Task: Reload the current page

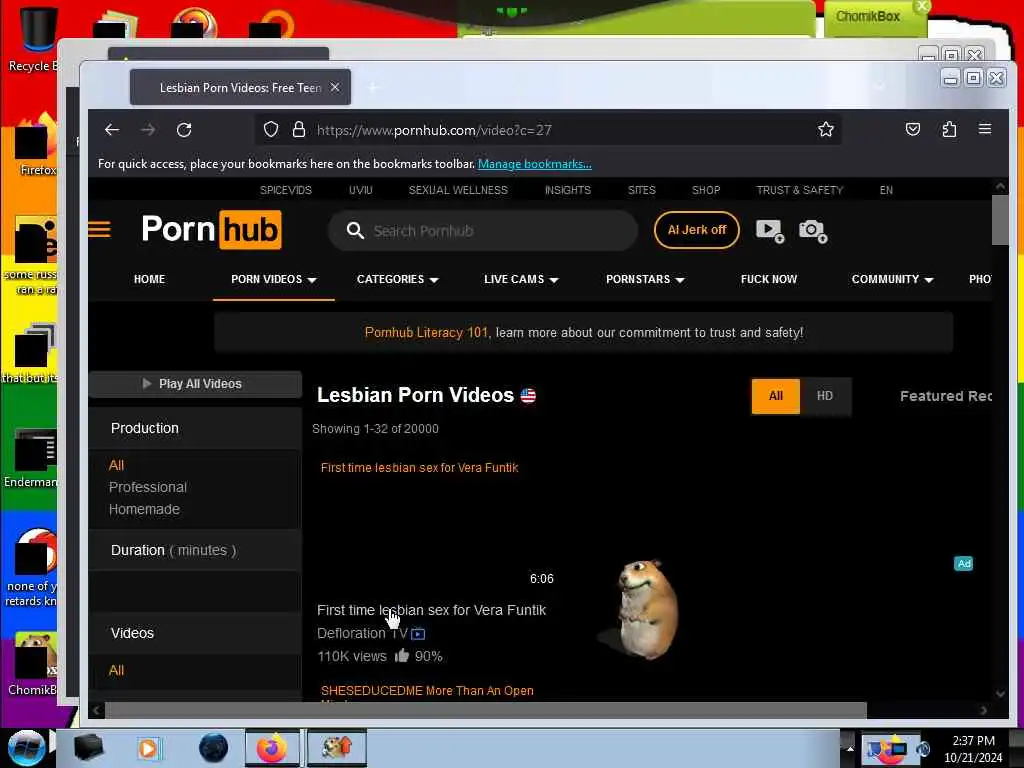Action: coord(184,130)
